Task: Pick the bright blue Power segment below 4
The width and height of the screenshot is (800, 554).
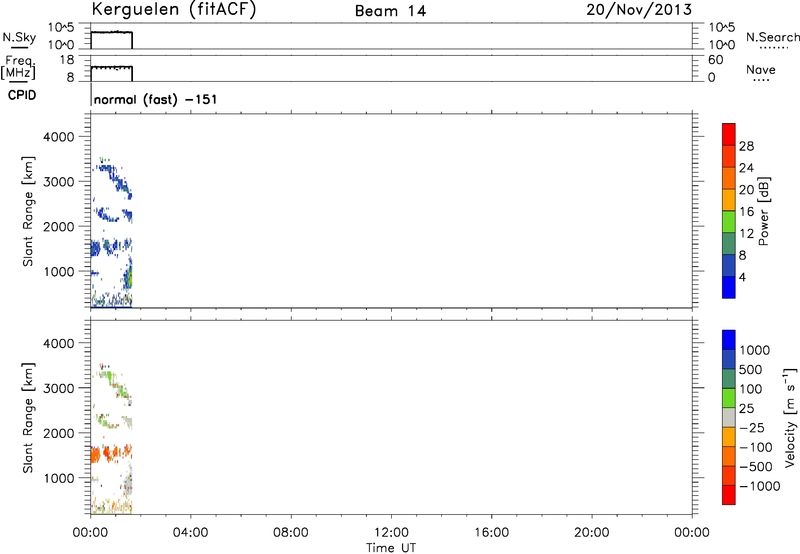Action: 729,287
